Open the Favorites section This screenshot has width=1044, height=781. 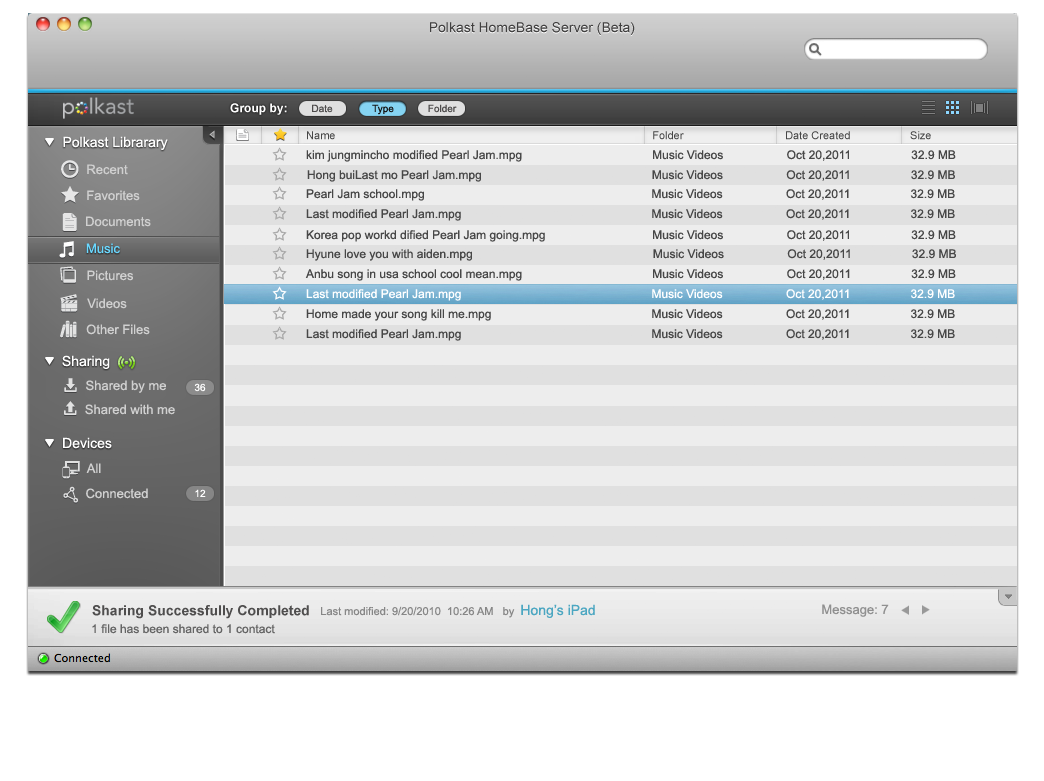pyautogui.click(x=112, y=196)
